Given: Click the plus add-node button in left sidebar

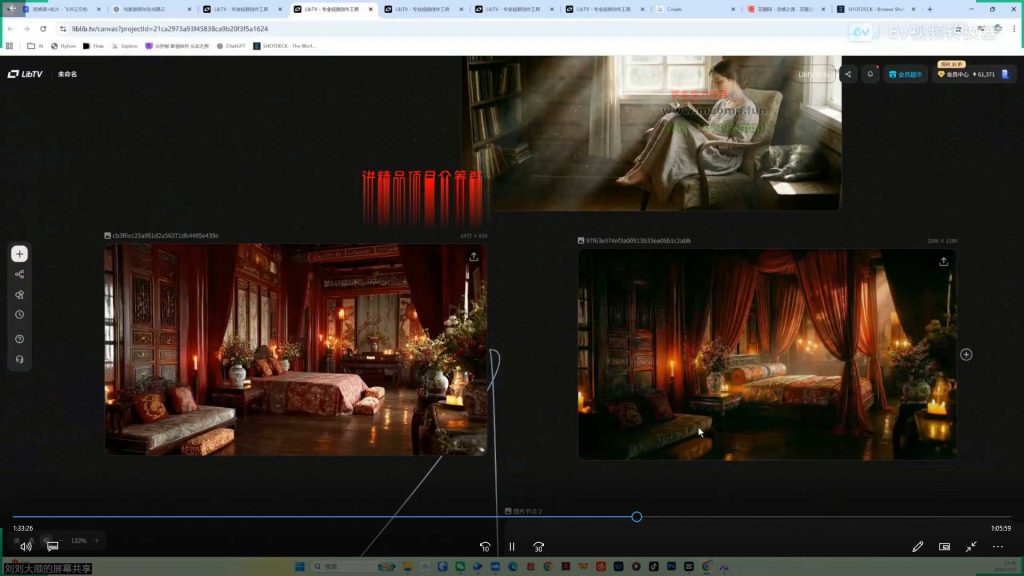Looking at the screenshot, I should point(19,254).
